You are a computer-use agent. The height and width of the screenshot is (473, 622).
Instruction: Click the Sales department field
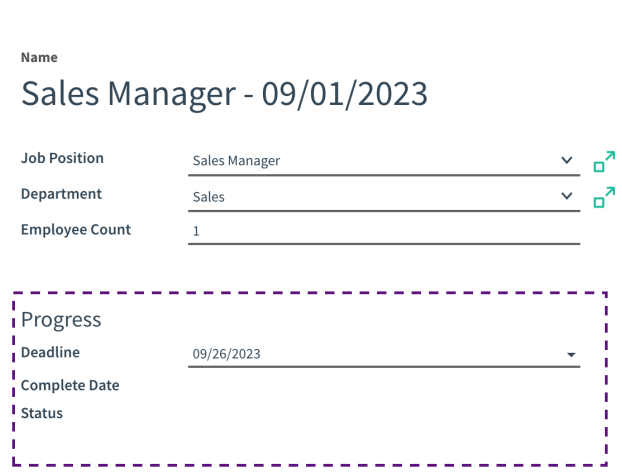384,197
